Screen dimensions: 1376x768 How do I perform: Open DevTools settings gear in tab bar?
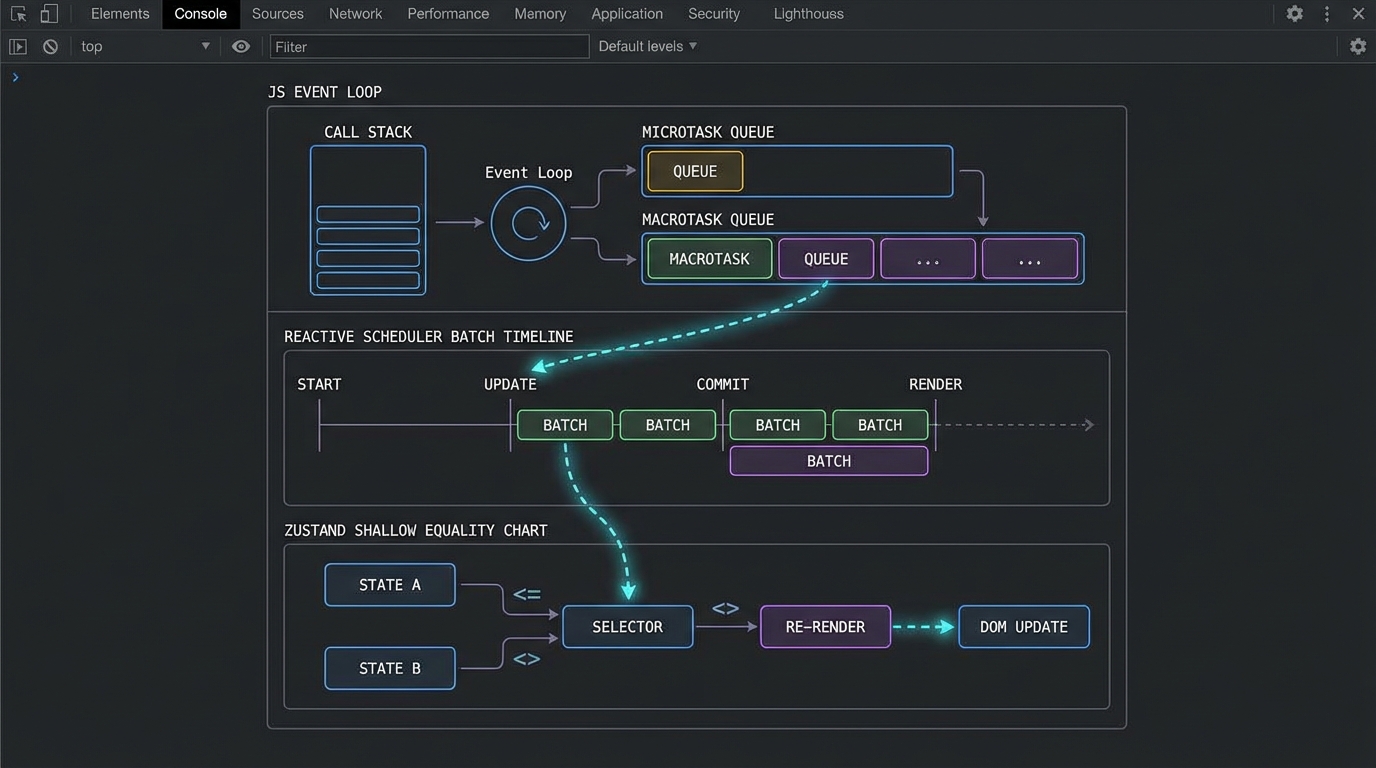[x=1294, y=14]
